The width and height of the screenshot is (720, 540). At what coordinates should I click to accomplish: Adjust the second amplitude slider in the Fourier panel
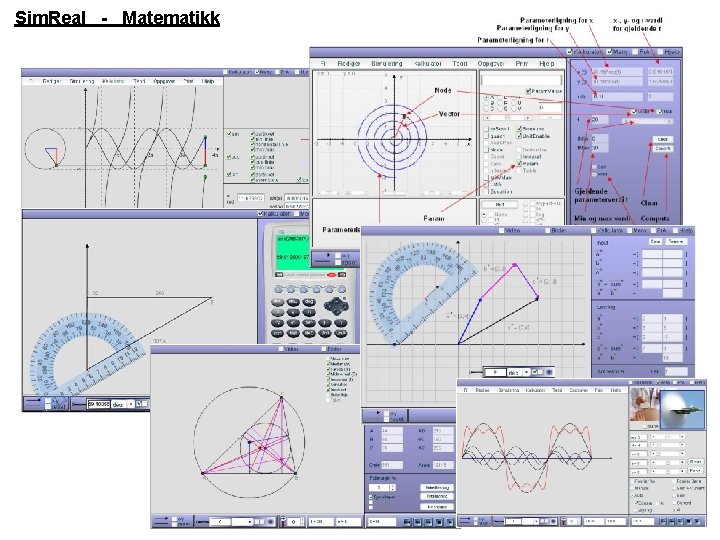668,445
